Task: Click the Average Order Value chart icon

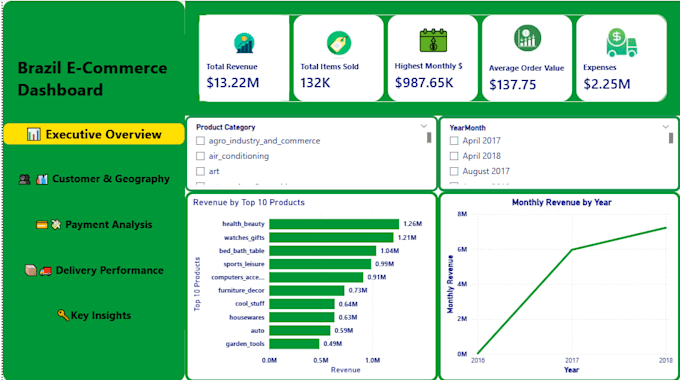Action: 527,38
